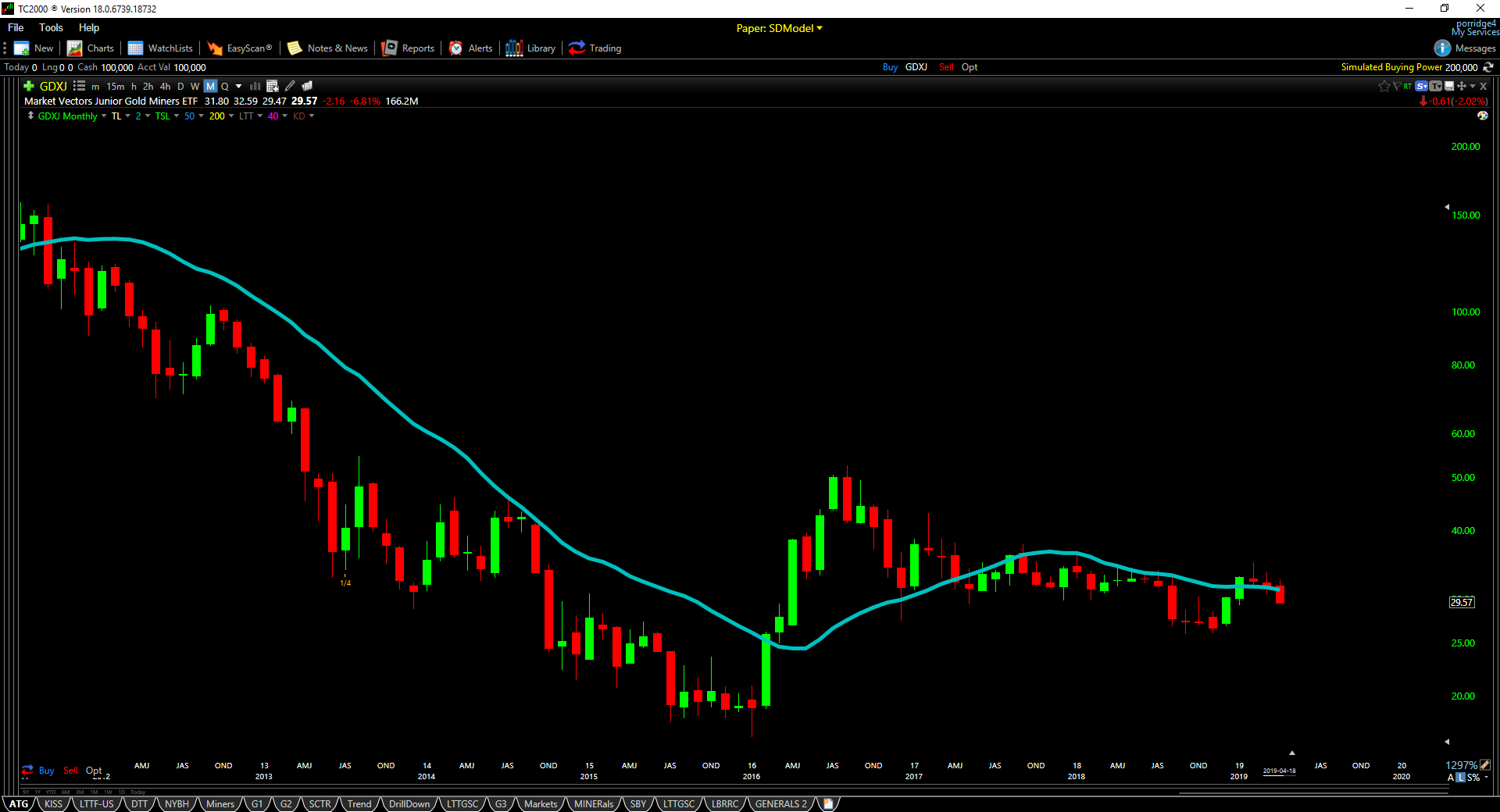
Task: Click the 29.57 current price marker
Action: point(1462,602)
